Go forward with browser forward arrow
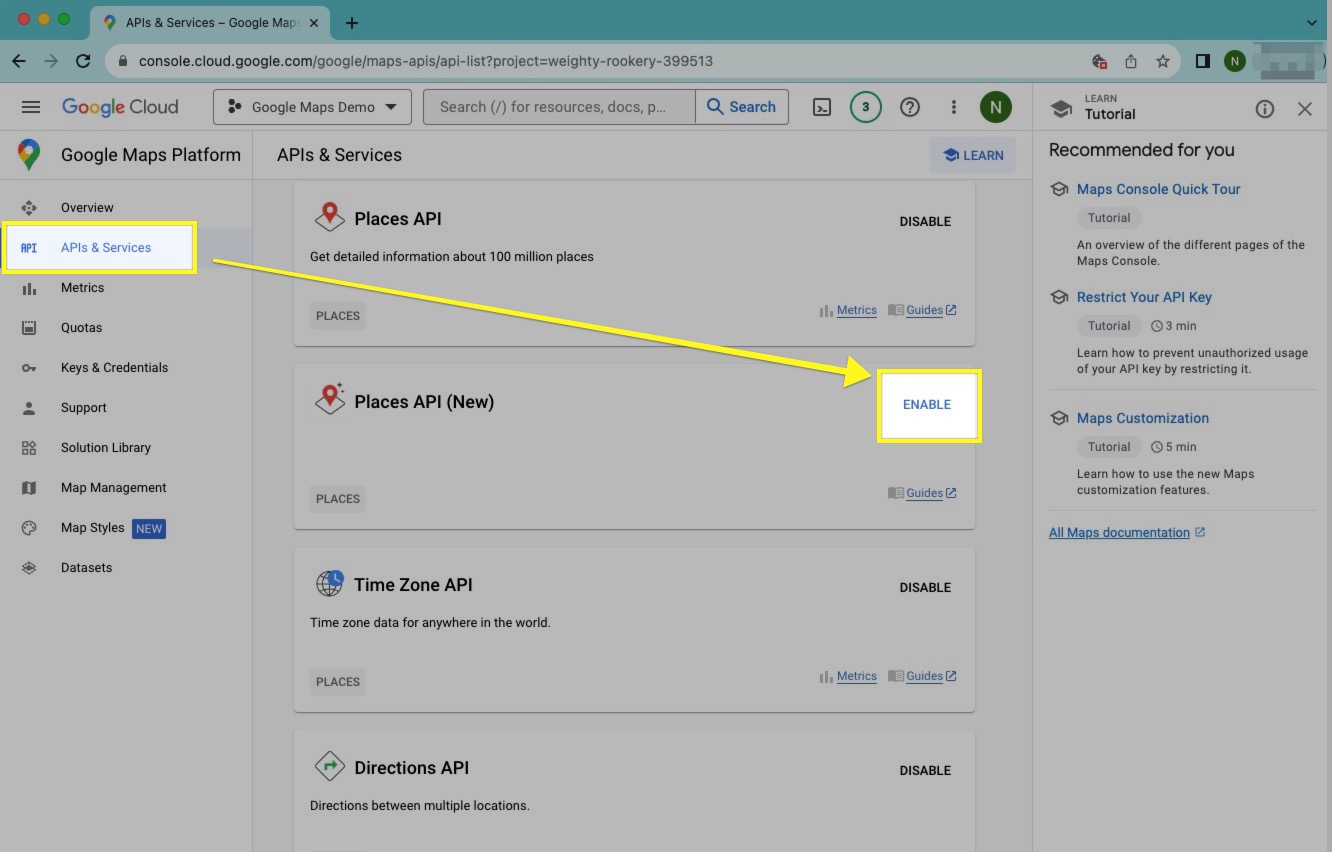This screenshot has width=1332, height=852. [51, 61]
